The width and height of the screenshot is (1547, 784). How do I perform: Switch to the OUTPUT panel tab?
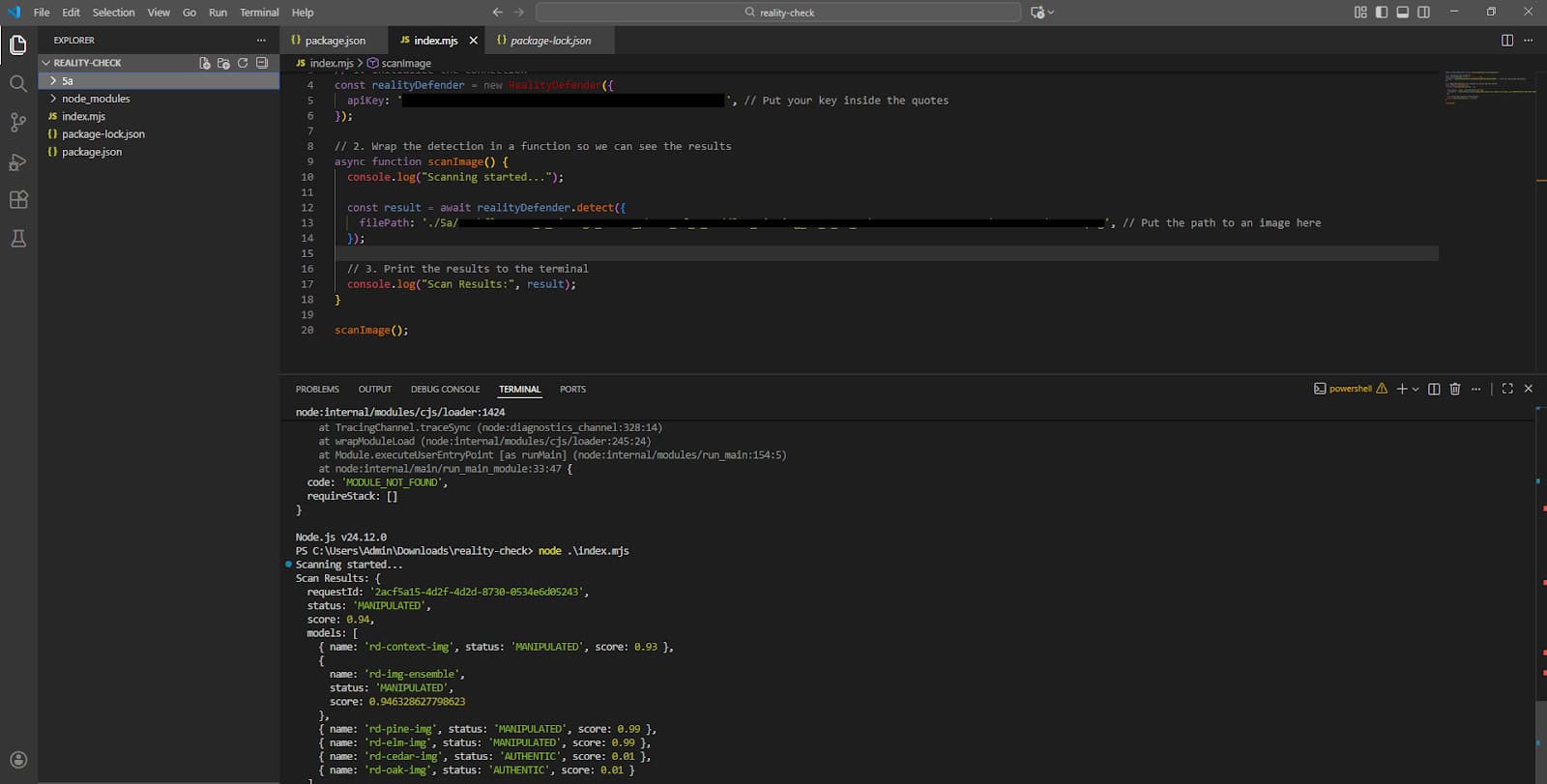click(x=375, y=390)
